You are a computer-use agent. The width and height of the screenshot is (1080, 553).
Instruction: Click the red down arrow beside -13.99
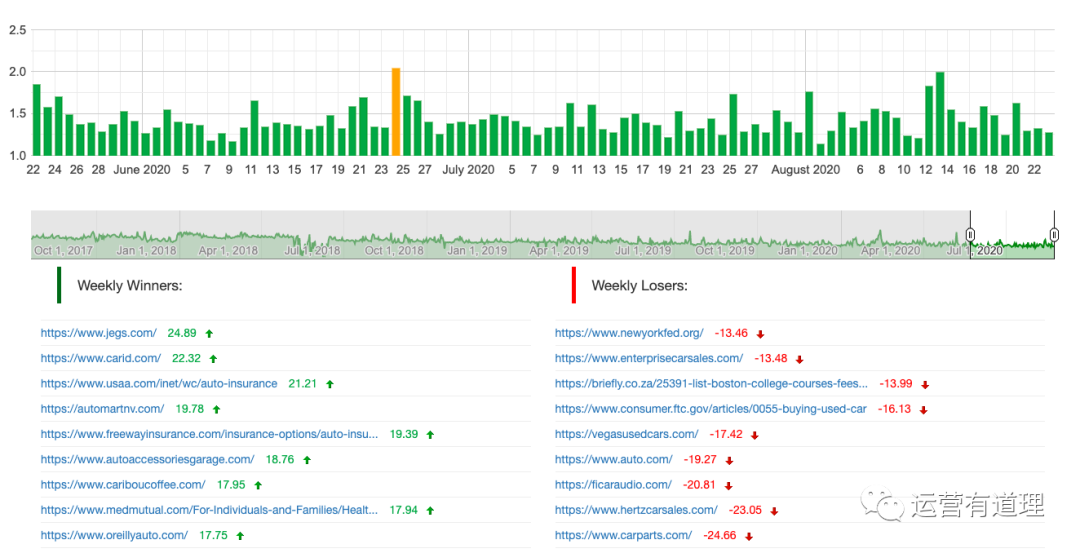925,385
